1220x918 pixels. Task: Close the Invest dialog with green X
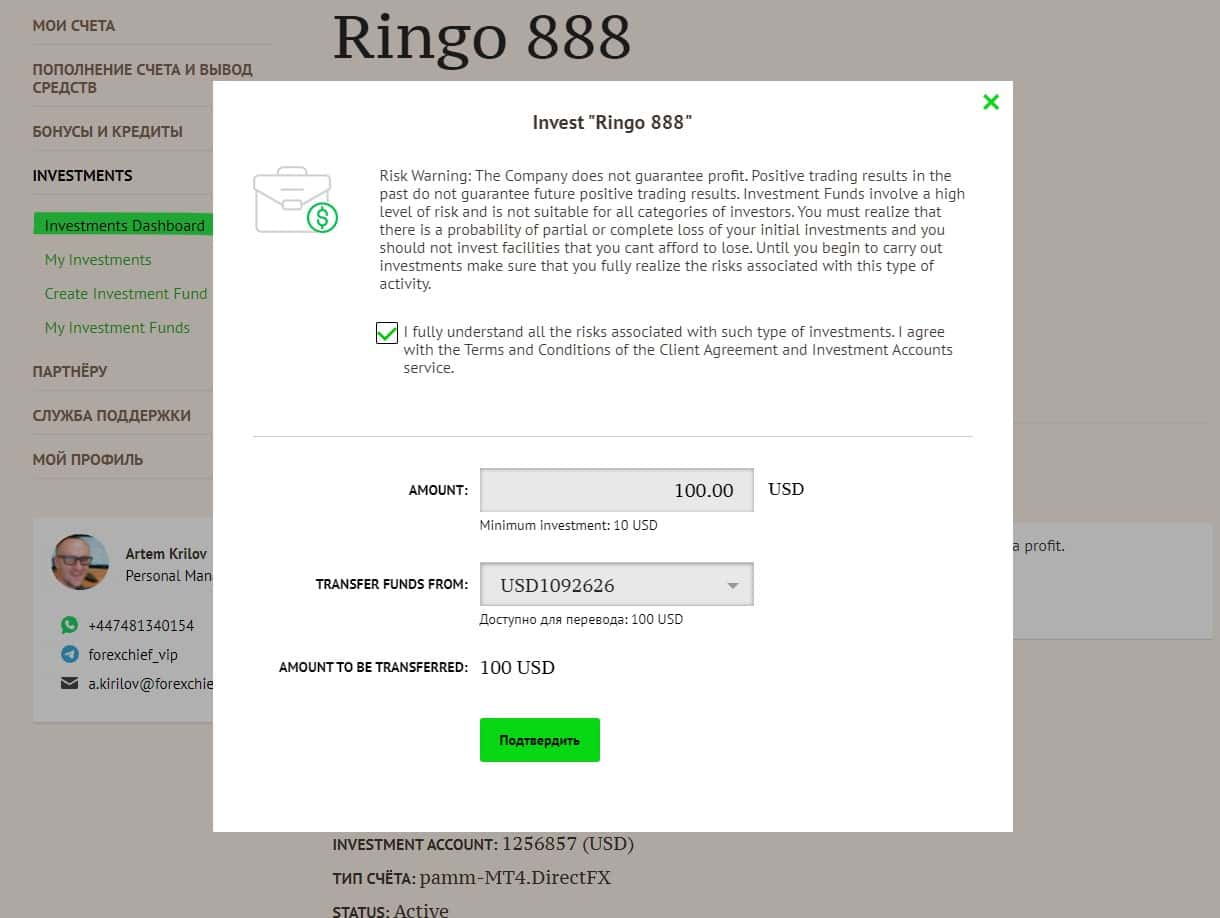(991, 102)
